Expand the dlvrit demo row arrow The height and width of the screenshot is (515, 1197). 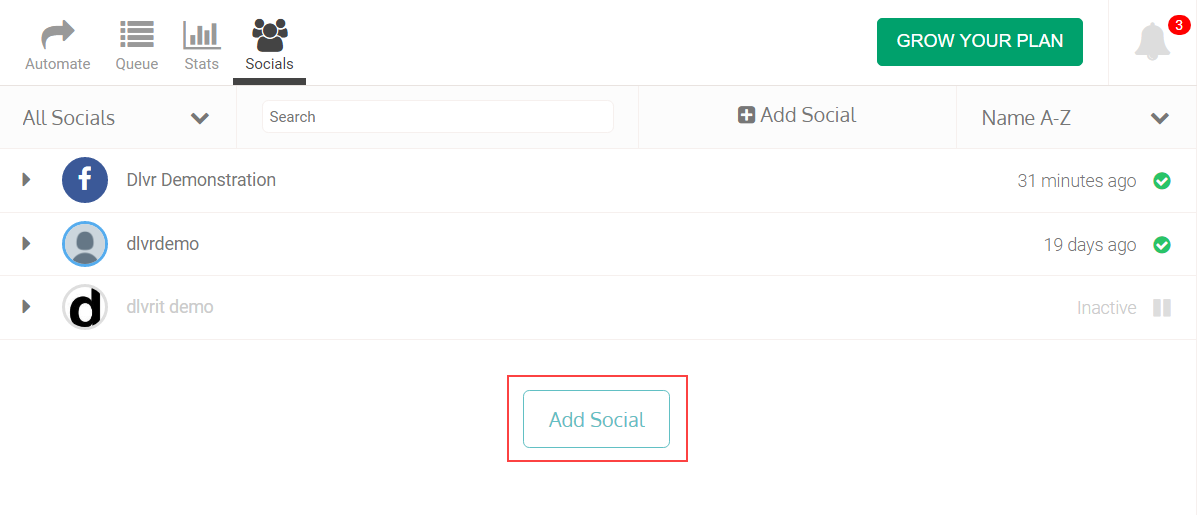coord(27,307)
